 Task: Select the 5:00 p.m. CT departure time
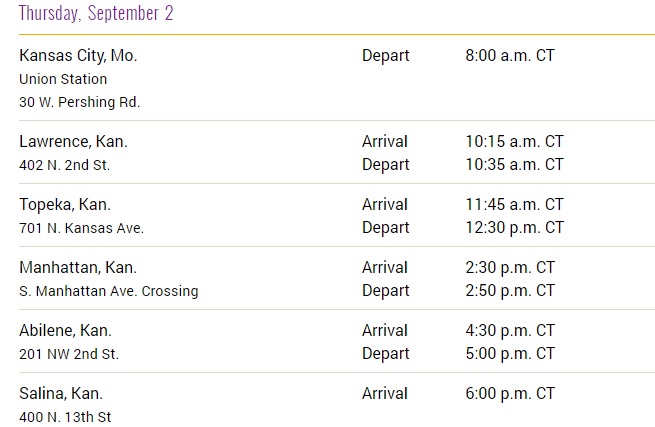click(510, 354)
